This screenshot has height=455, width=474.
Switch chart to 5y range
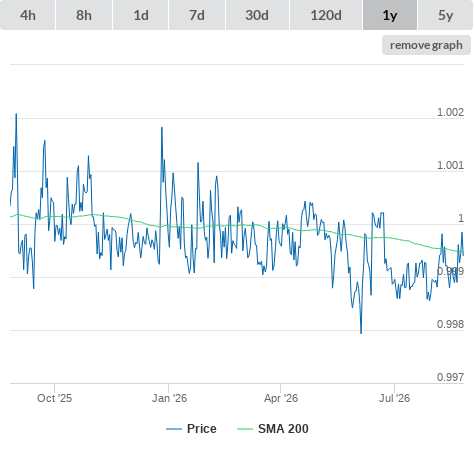pos(445,15)
